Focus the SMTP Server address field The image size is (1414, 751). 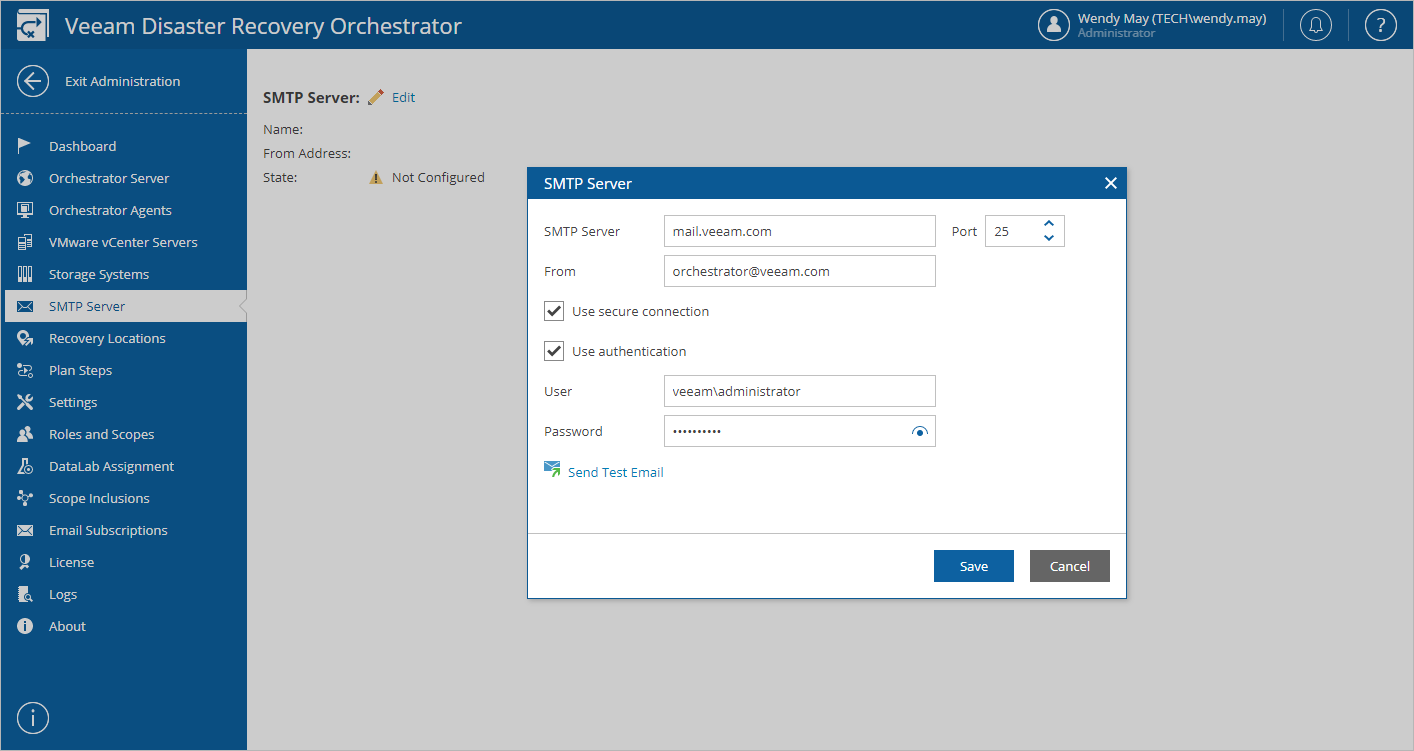(x=800, y=231)
